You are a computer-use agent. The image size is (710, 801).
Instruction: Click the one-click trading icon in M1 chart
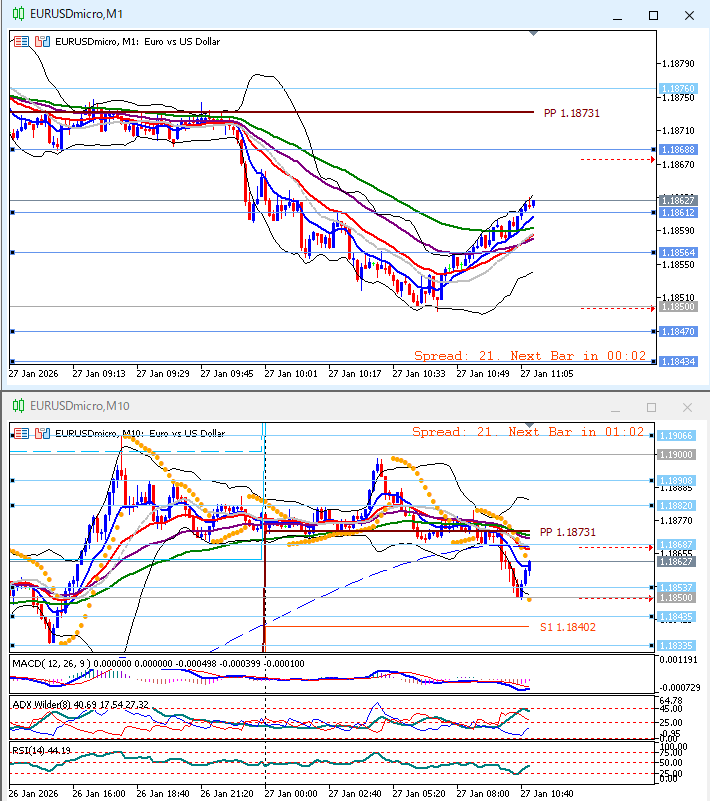click(x=41, y=41)
